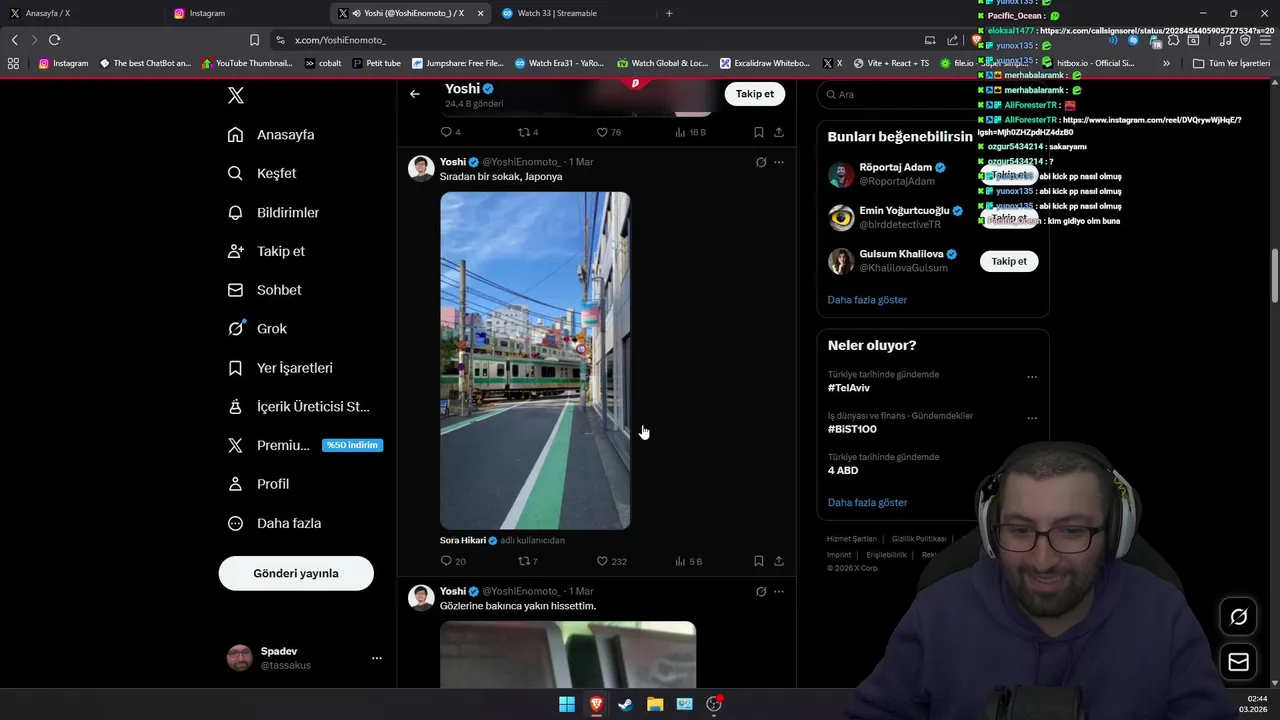Click the Takip et people icon in sidebar
Screen dimensions: 1280x720
point(235,251)
